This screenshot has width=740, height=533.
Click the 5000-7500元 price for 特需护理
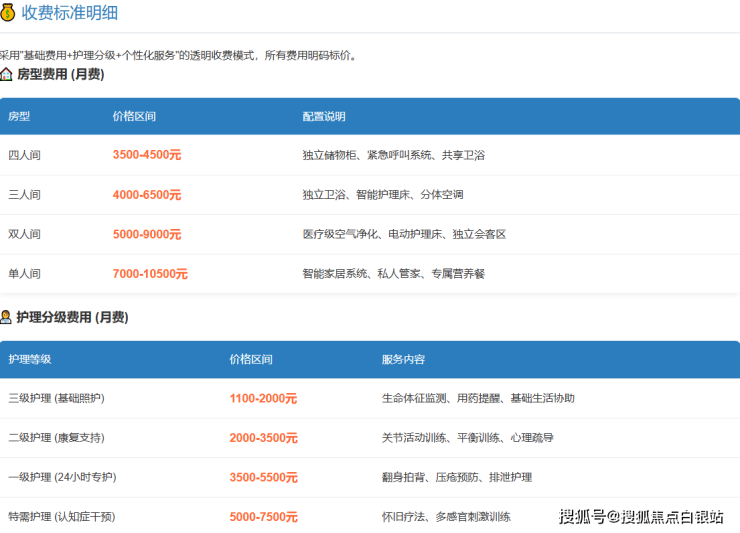tap(263, 517)
